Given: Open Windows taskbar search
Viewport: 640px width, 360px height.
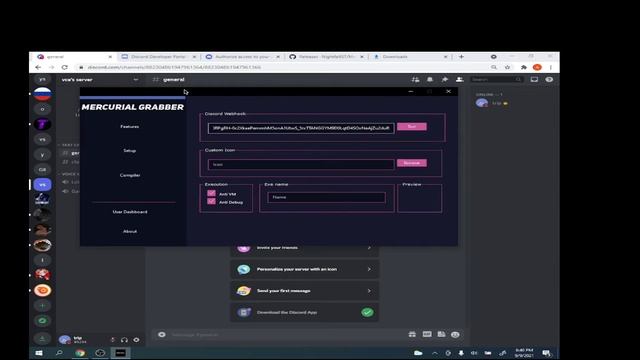Looking at the screenshot, I should click(x=59, y=353).
